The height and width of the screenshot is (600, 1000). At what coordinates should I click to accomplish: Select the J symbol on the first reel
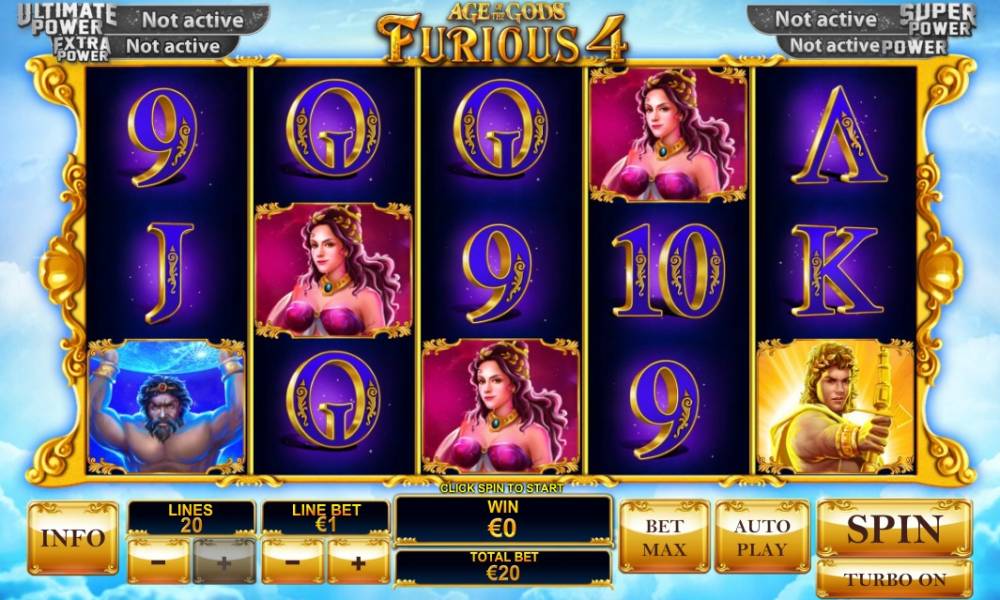point(168,272)
